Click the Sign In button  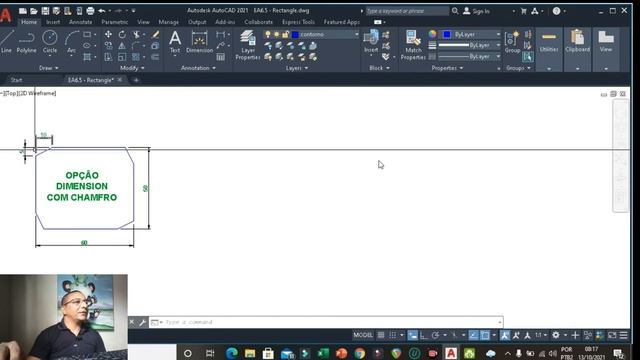(x=476, y=11)
